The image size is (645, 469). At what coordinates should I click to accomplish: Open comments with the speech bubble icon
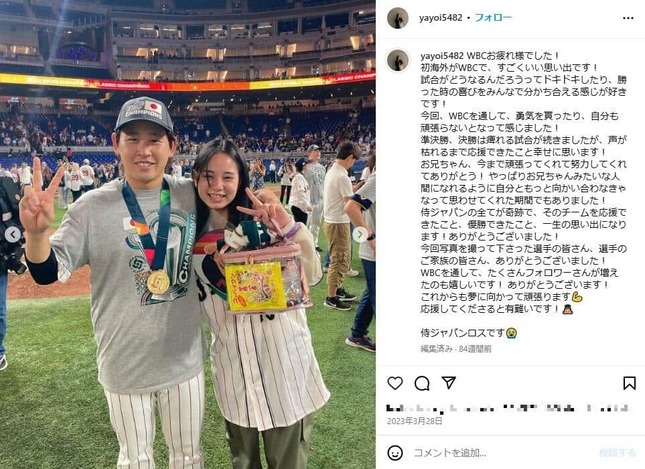[422, 383]
